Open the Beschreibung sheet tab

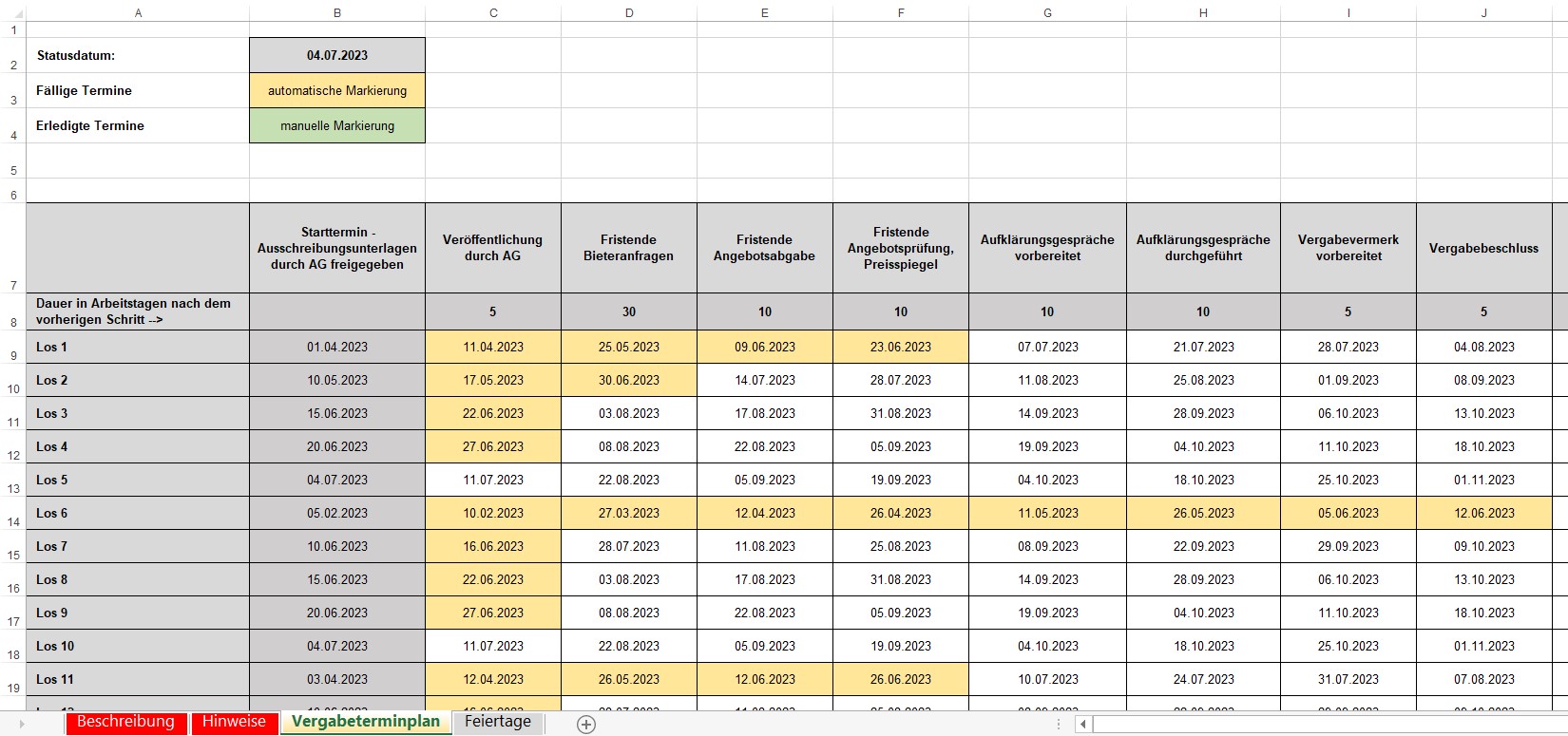pyautogui.click(x=125, y=722)
